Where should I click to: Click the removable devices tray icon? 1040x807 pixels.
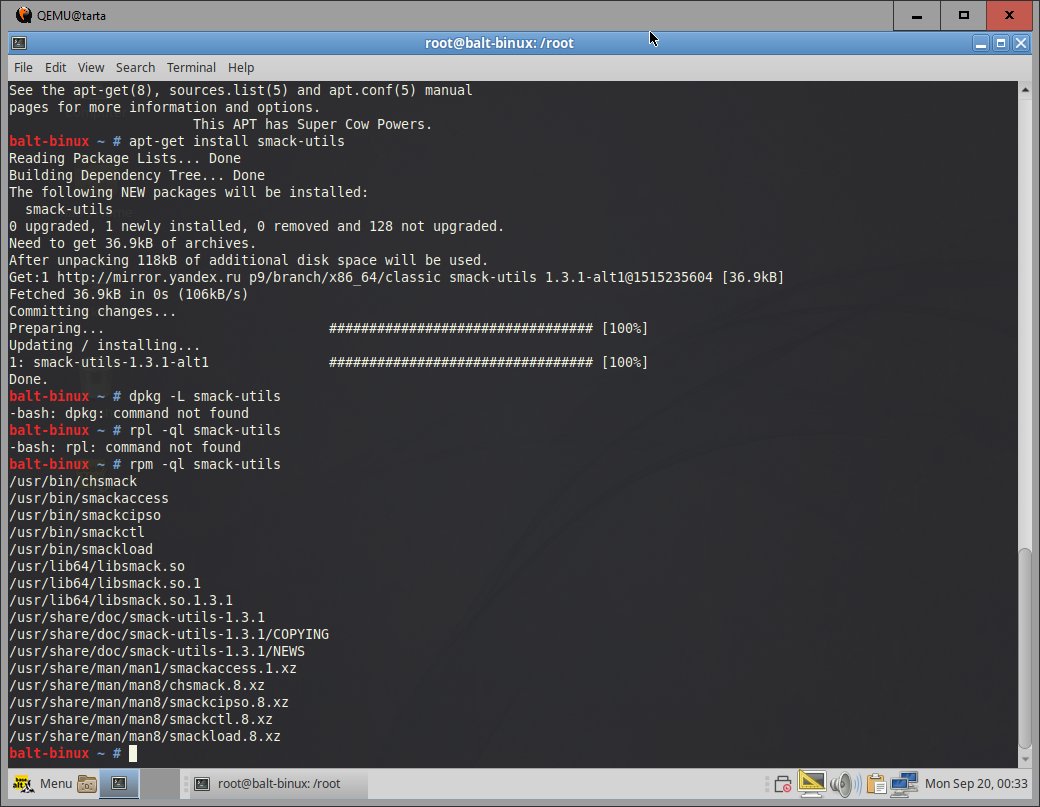[783, 783]
